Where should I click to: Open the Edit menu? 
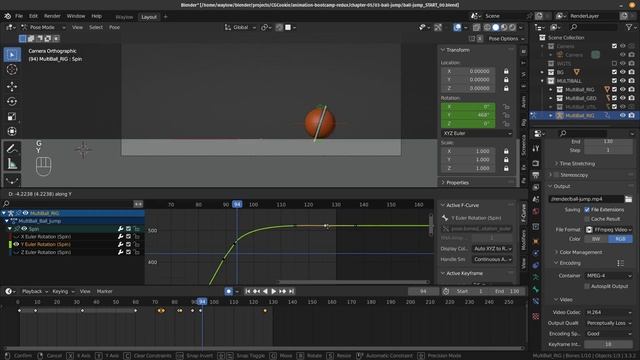(x=33, y=16)
